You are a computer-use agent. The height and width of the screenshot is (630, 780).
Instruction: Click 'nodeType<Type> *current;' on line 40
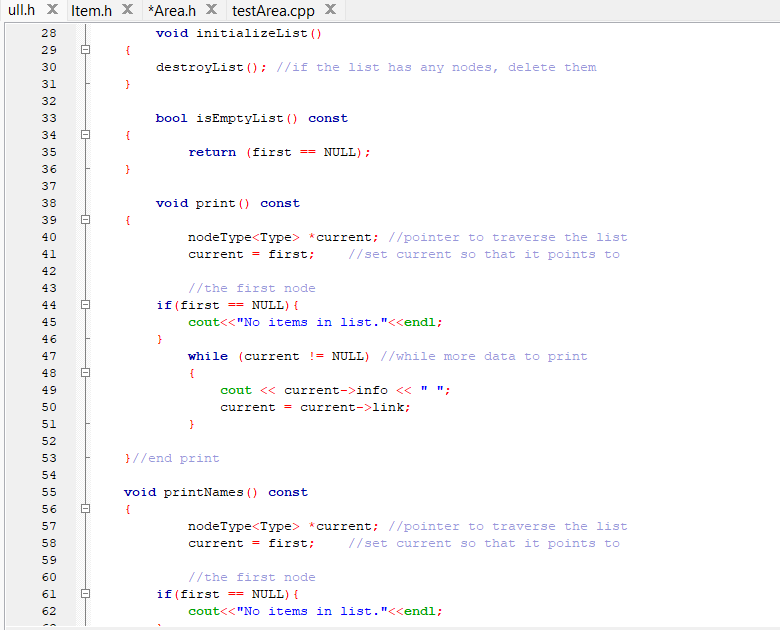[283, 237]
